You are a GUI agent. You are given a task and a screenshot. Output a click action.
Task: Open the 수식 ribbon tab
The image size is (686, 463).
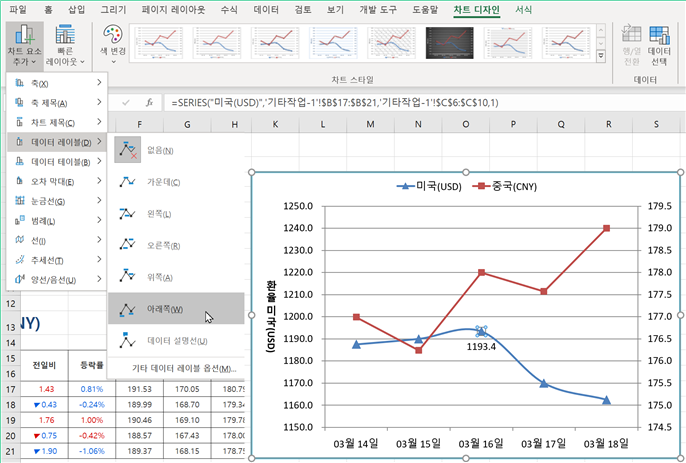tap(229, 9)
